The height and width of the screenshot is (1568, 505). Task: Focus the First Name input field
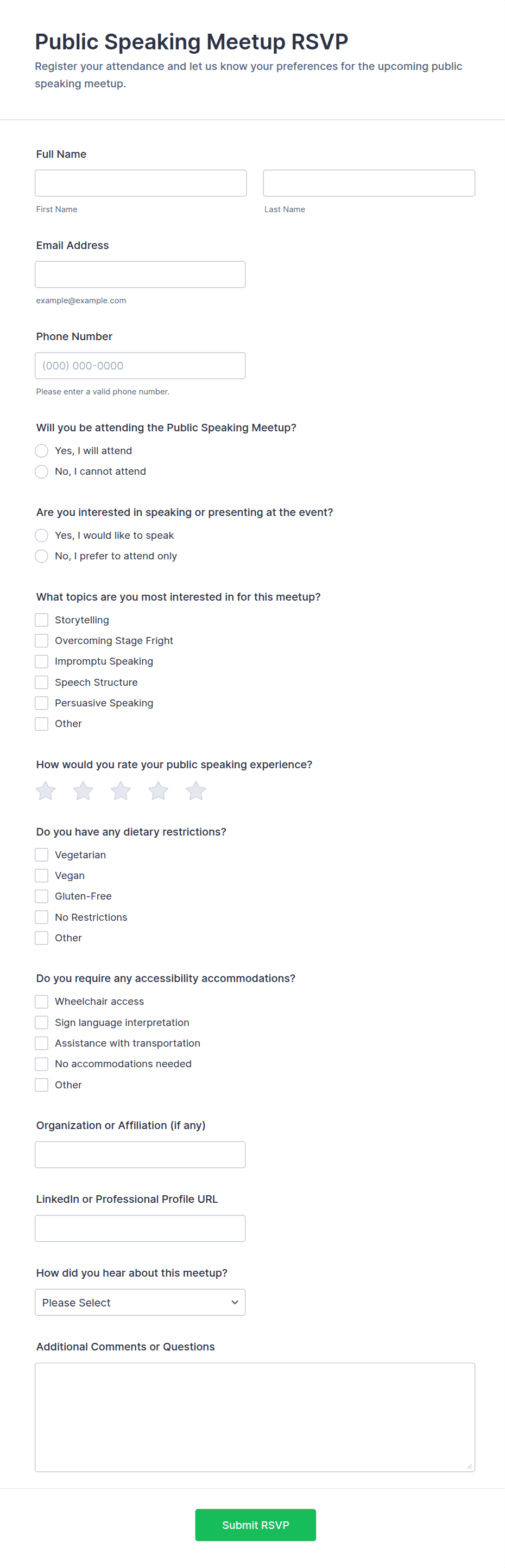[141, 183]
